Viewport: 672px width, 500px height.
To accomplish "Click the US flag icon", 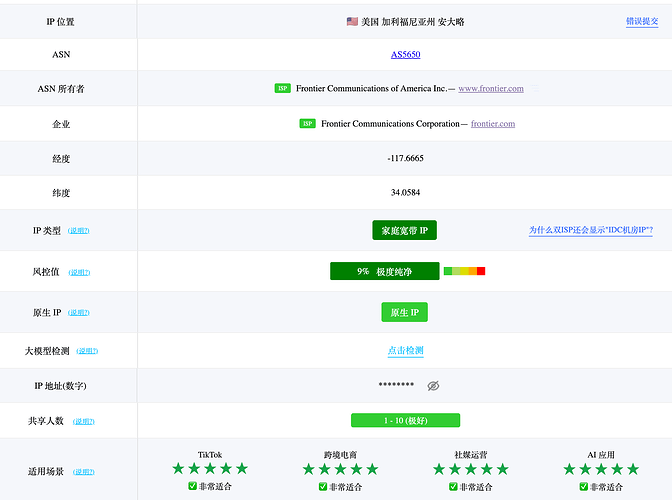I will [352, 21].
